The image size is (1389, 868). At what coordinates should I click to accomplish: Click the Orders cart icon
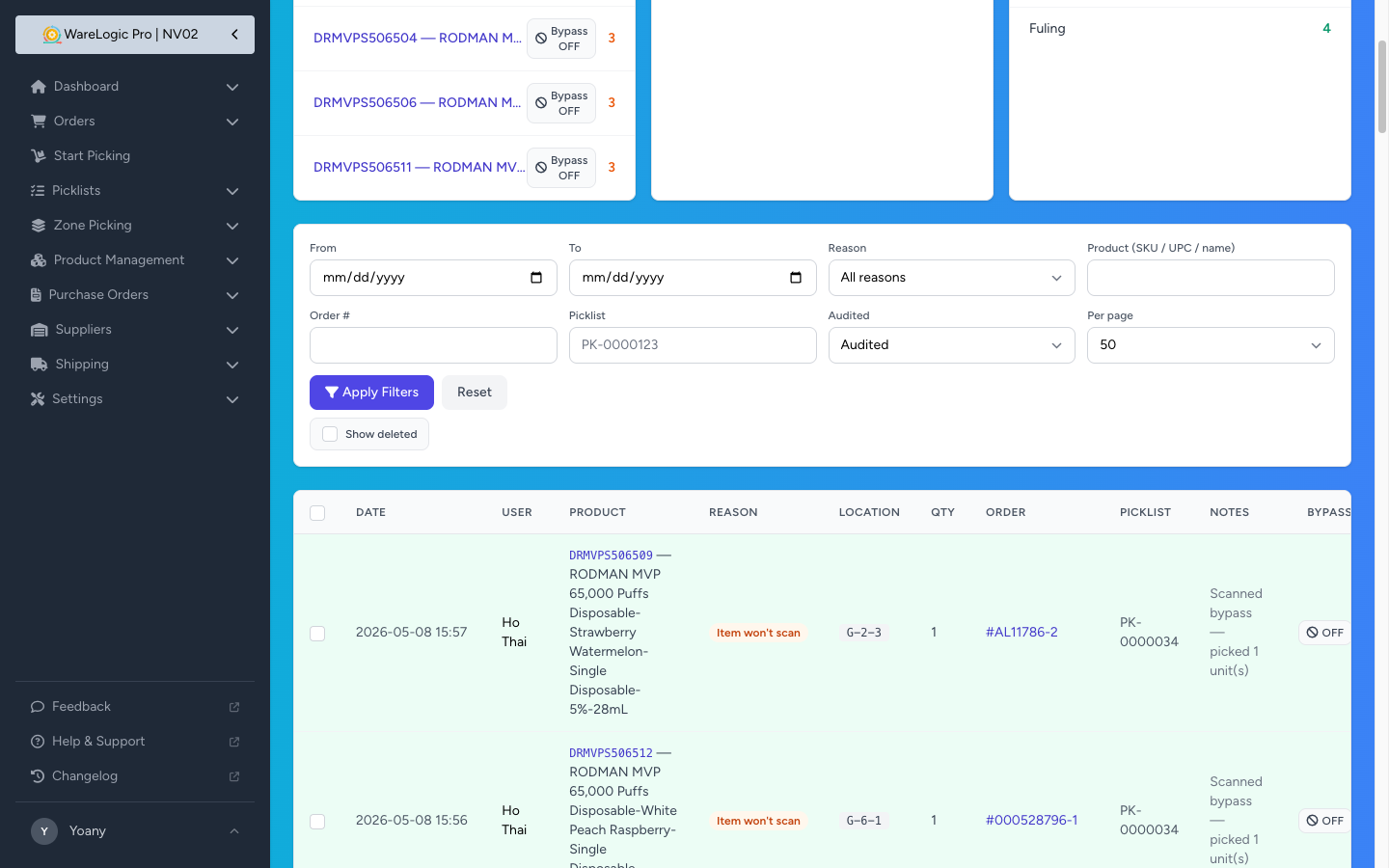pyautogui.click(x=39, y=122)
